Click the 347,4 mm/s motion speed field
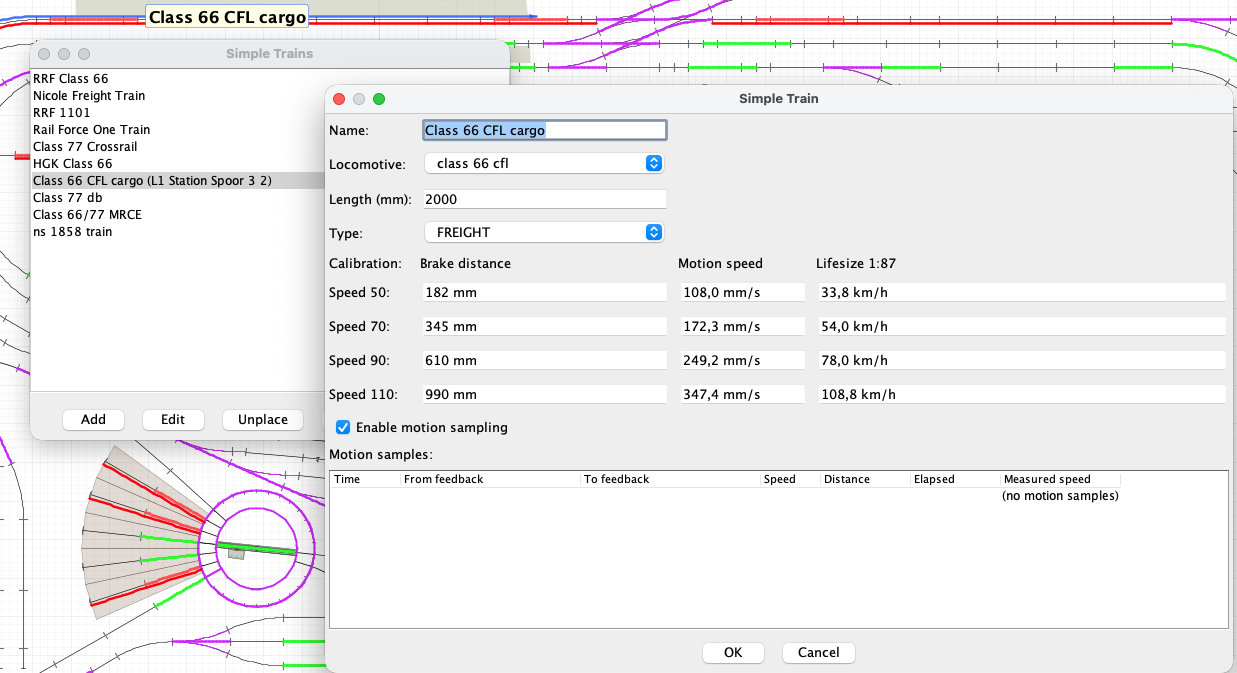 pos(742,394)
